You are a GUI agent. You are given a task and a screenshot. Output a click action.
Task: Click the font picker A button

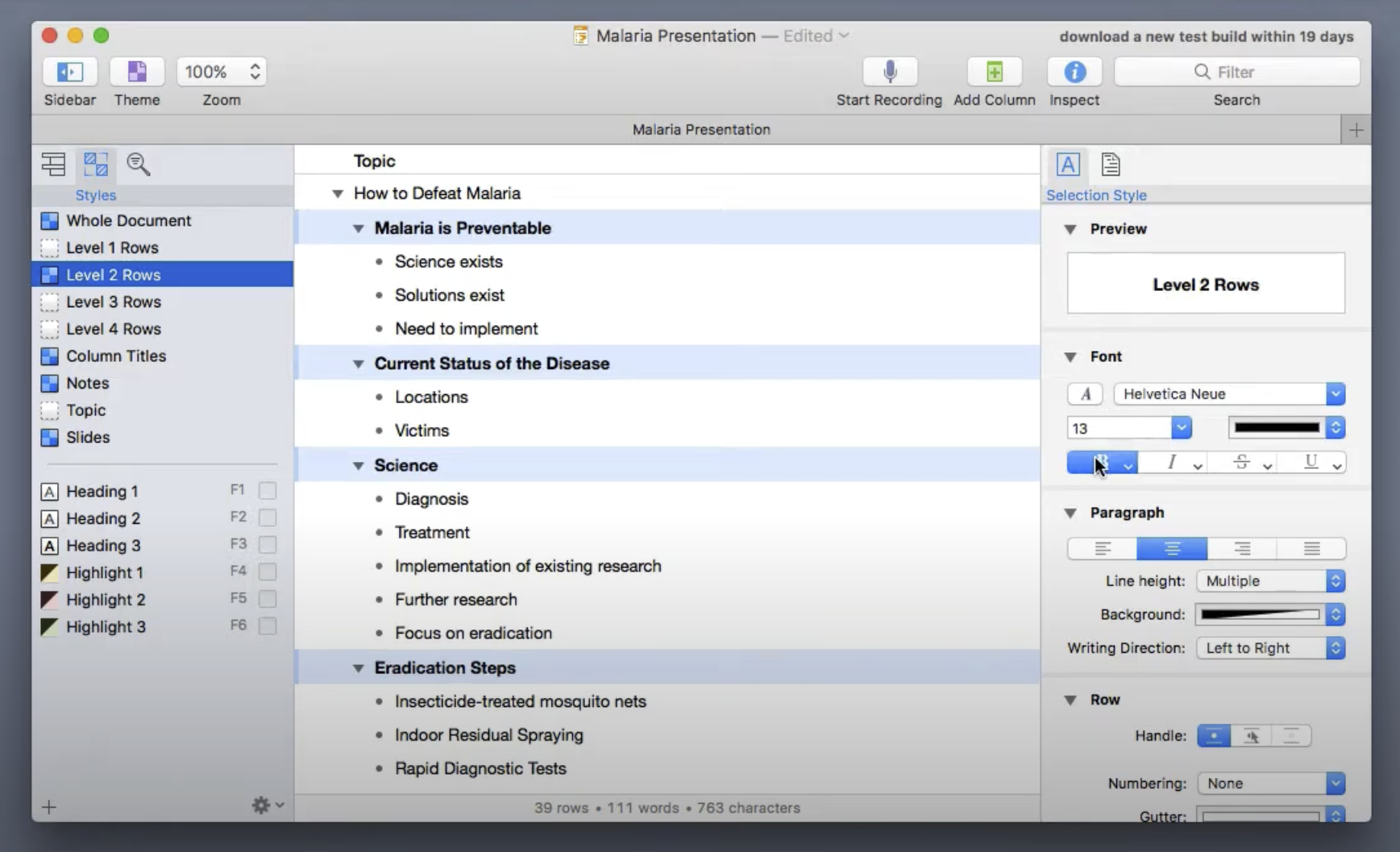click(x=1085, y=394)
